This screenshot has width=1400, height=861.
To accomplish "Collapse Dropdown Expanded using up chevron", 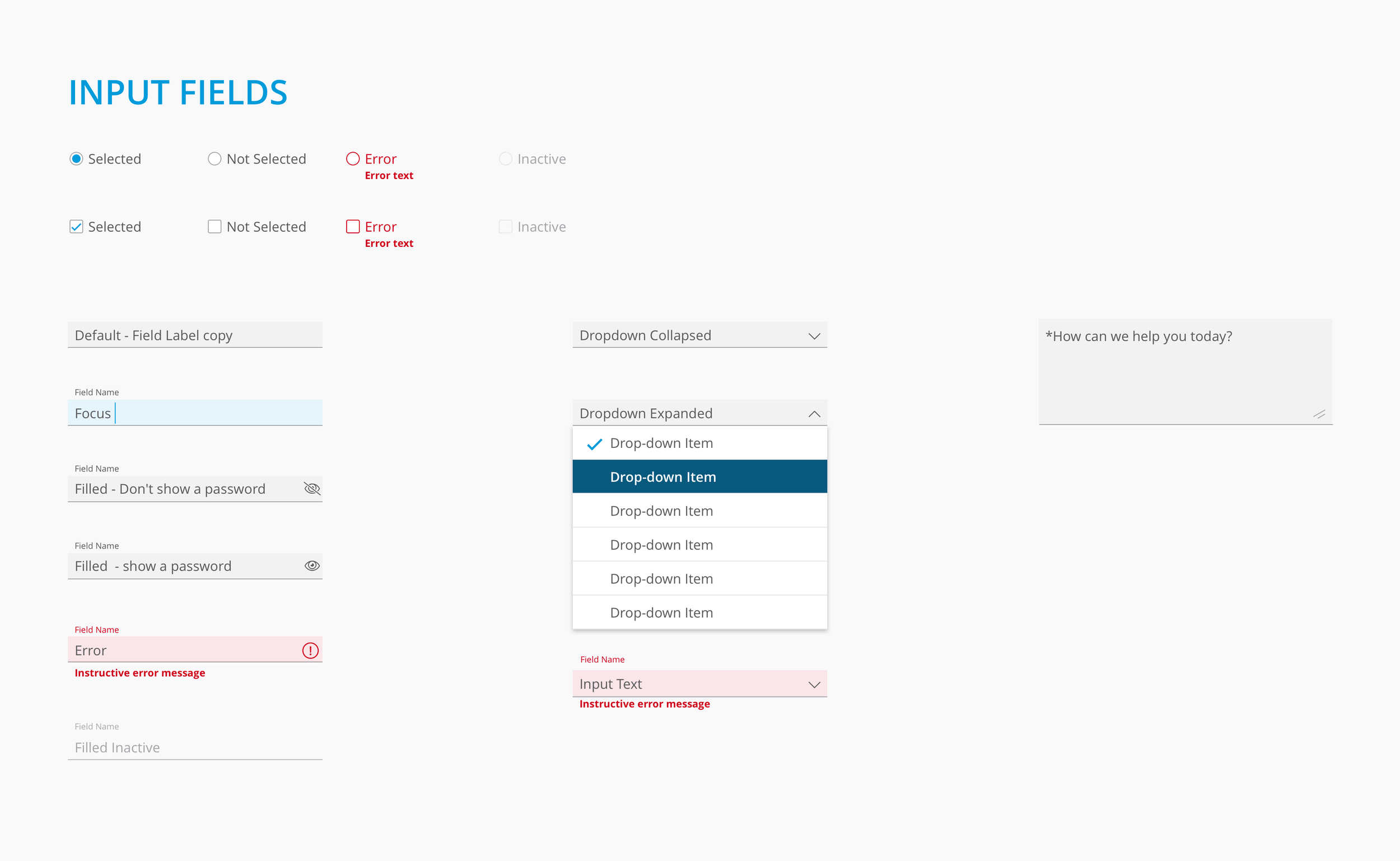I will click(x=814, y=414).
